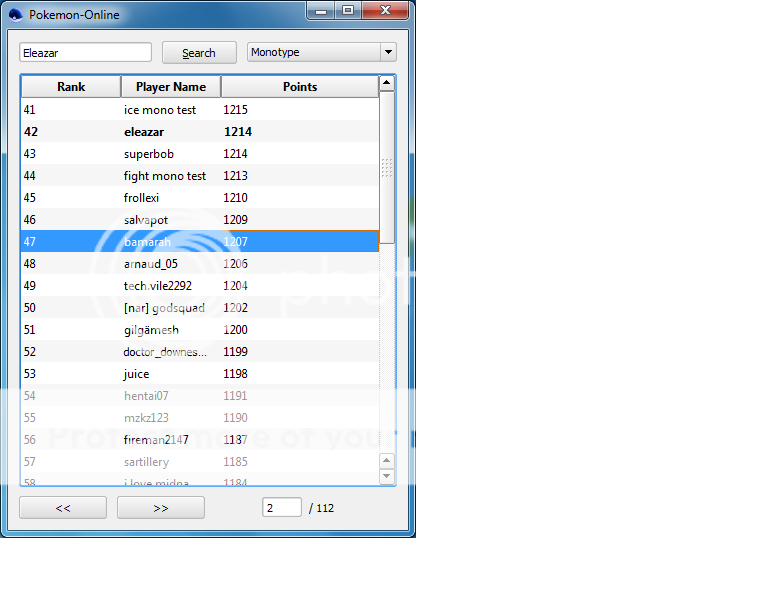Click the player name search field

(86, 53)
